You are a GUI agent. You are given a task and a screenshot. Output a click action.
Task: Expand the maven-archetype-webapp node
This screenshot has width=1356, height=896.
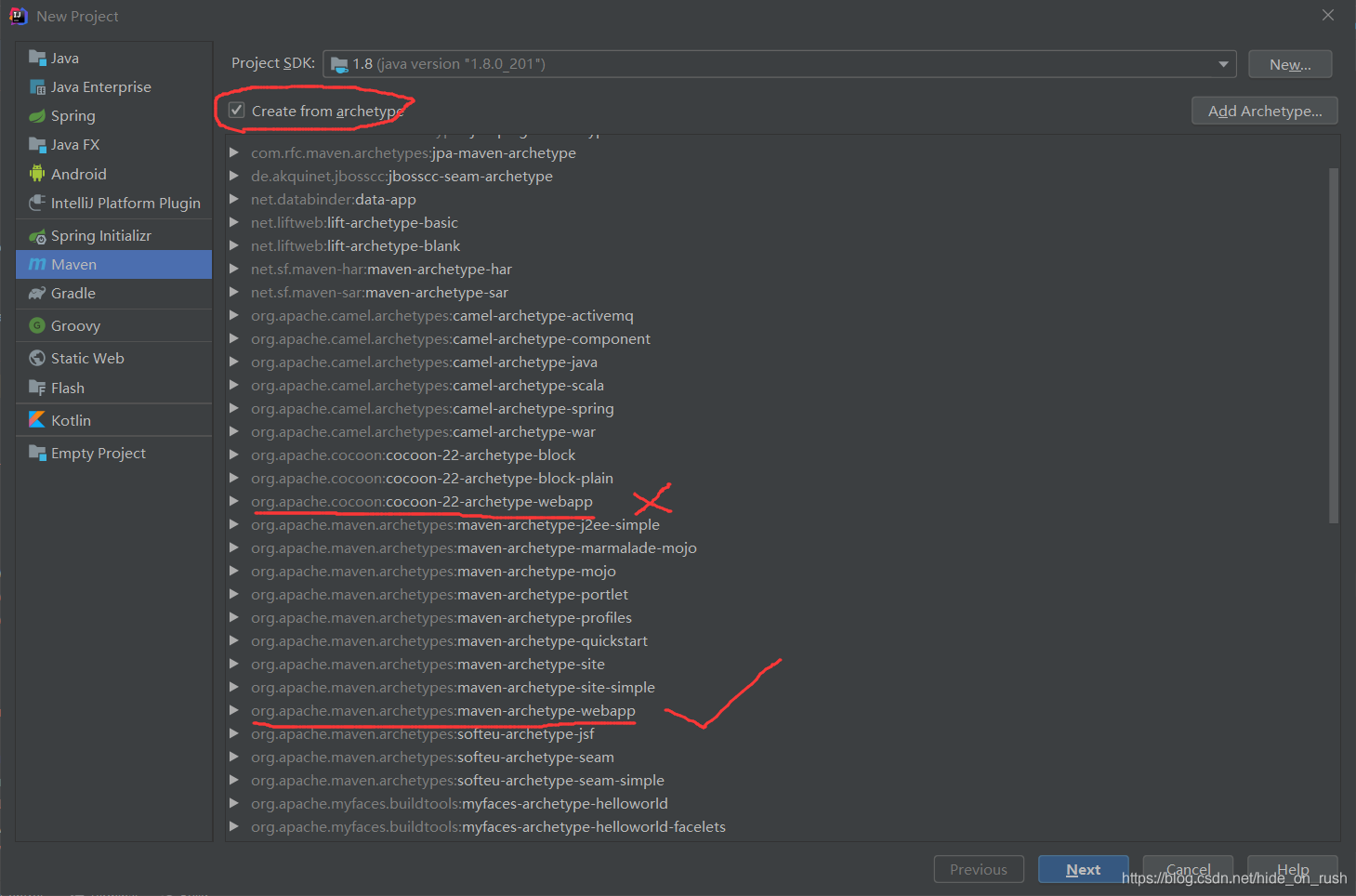[234, 710]
